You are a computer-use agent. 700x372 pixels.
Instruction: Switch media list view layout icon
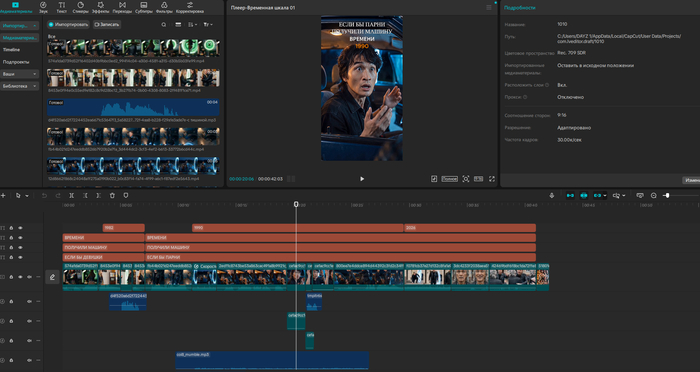click(178, 25)
